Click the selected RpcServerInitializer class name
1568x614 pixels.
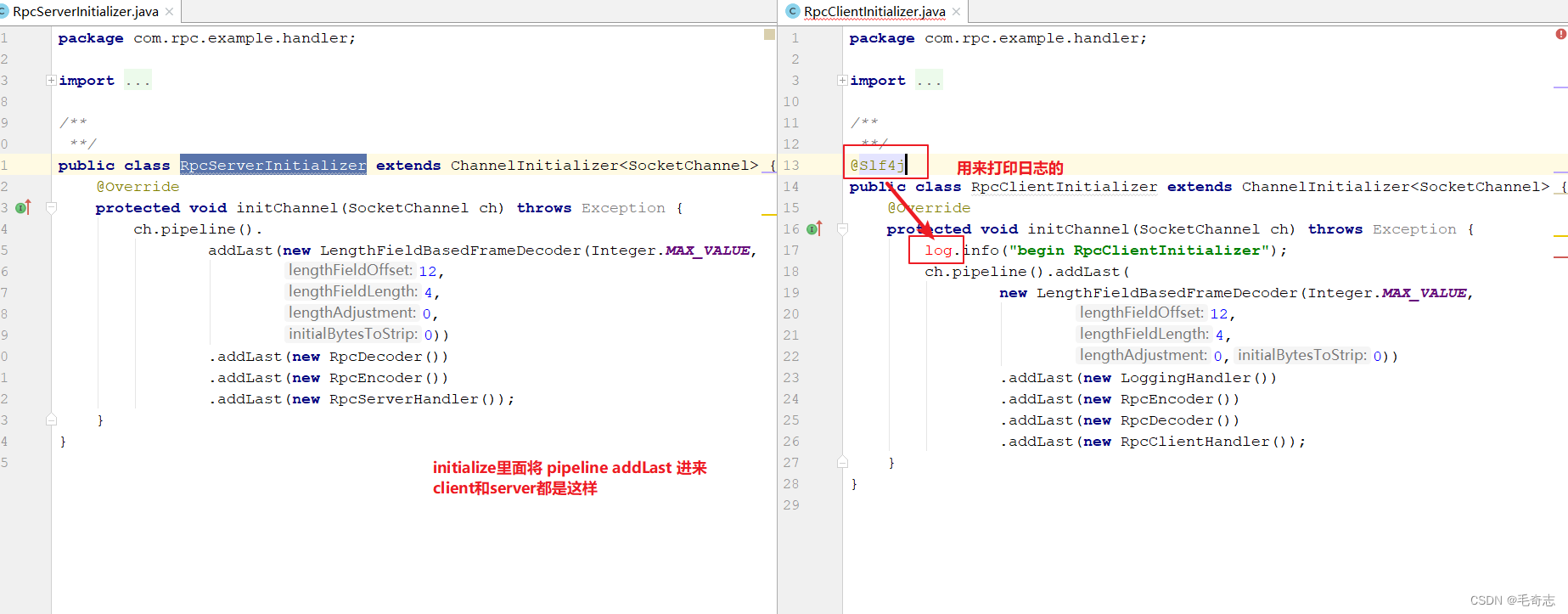(273, 166)
